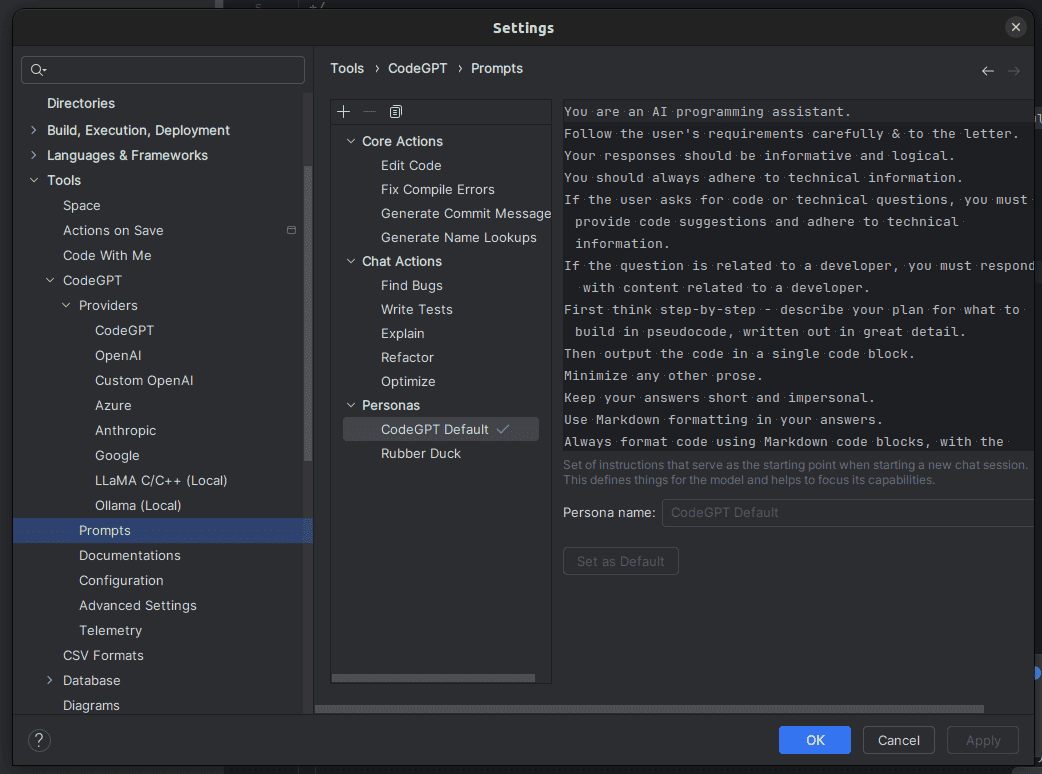Open the Actions on Save page
The width and height of the screenshot is (1042, 774).
coord(113,231)
